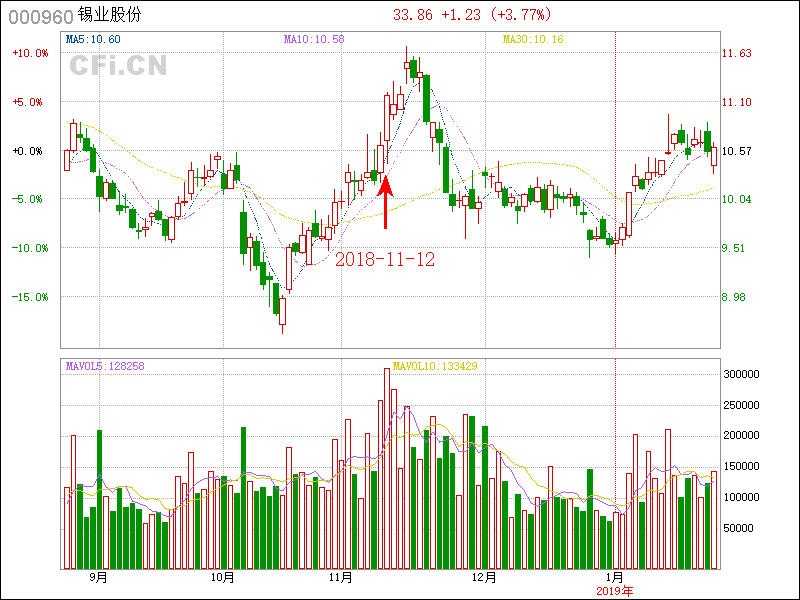Click the 300000 volume axis label
The width and height of the screenshot is (800, 600).
(746, 374)
